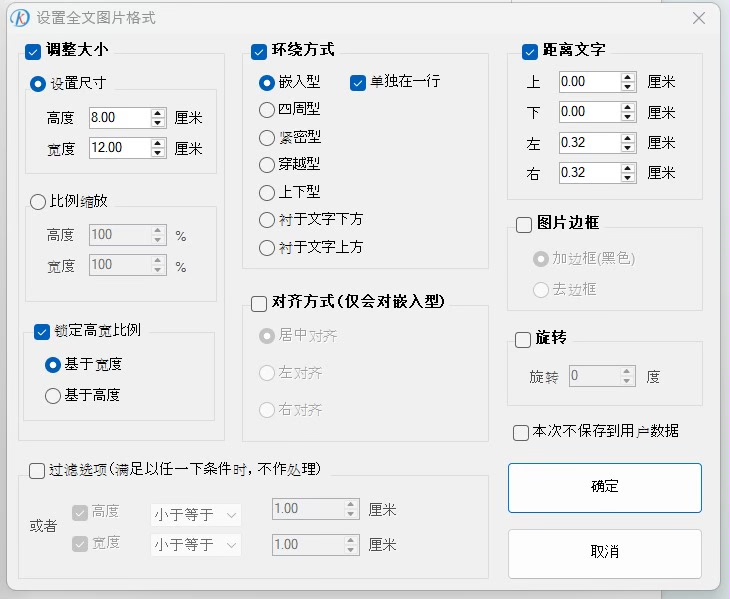Select 左对齐 alignment option

point(267,373)
